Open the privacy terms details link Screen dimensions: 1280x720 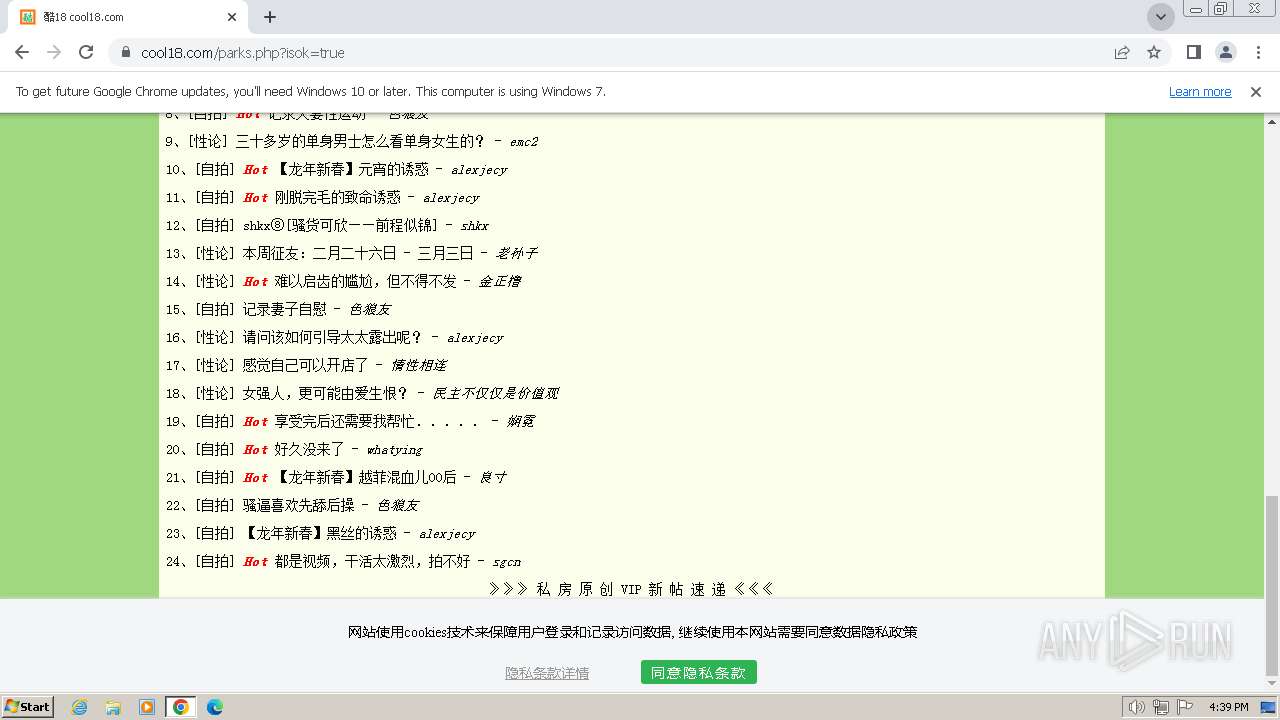[547, 673]
